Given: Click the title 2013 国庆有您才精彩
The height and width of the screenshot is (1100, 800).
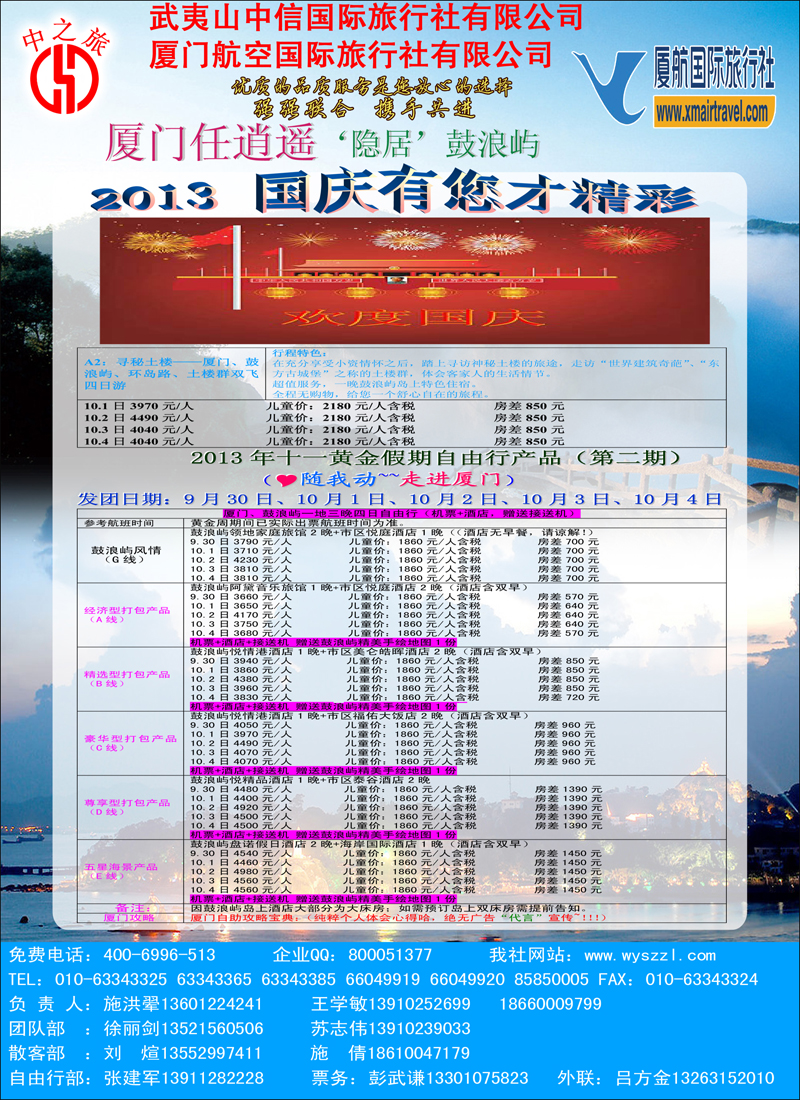Looking at the screenshot, I should (x=393, y=191).
